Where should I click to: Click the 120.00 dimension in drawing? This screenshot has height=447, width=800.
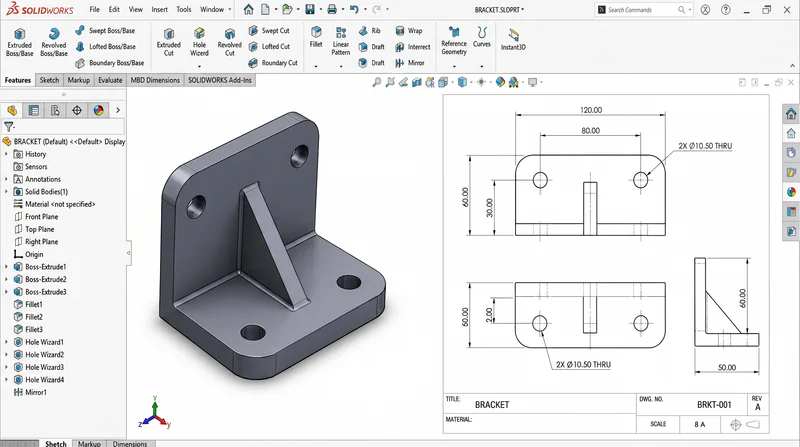[590, 110]
